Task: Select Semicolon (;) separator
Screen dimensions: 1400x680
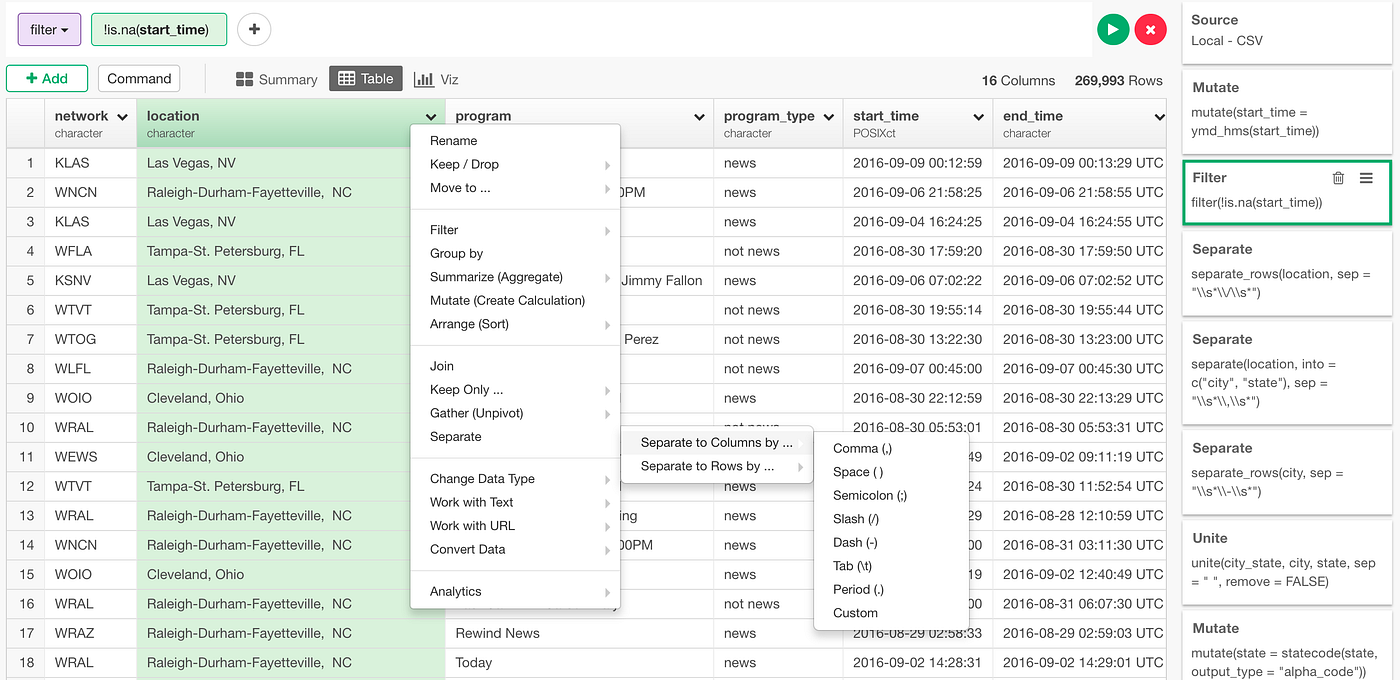Action: [892, 496]
